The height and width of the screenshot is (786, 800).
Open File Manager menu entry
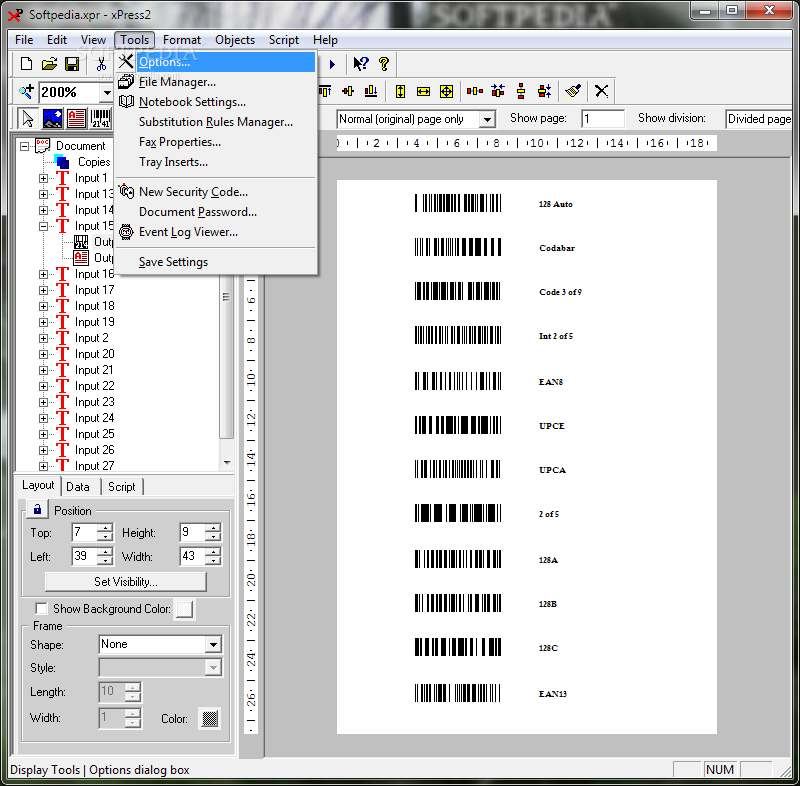click(x=216, y=82)
